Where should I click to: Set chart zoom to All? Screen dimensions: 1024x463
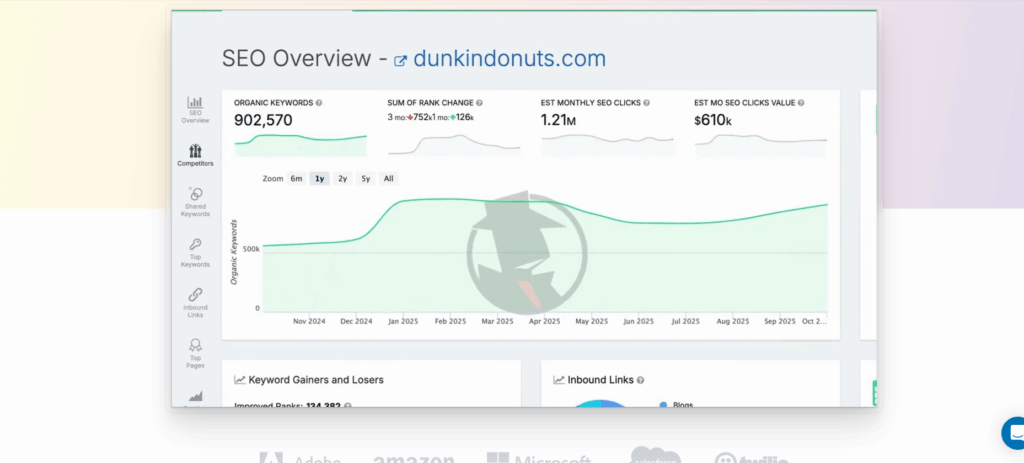point(389,178)
